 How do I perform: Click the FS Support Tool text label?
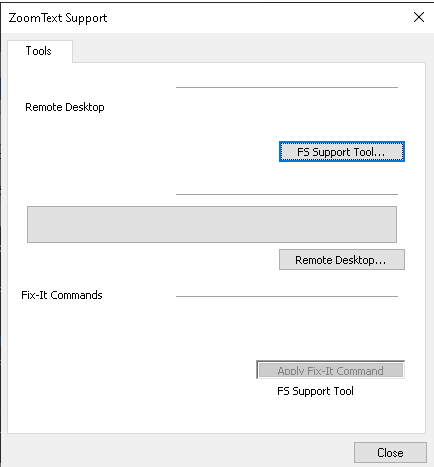tap(315, 391)
